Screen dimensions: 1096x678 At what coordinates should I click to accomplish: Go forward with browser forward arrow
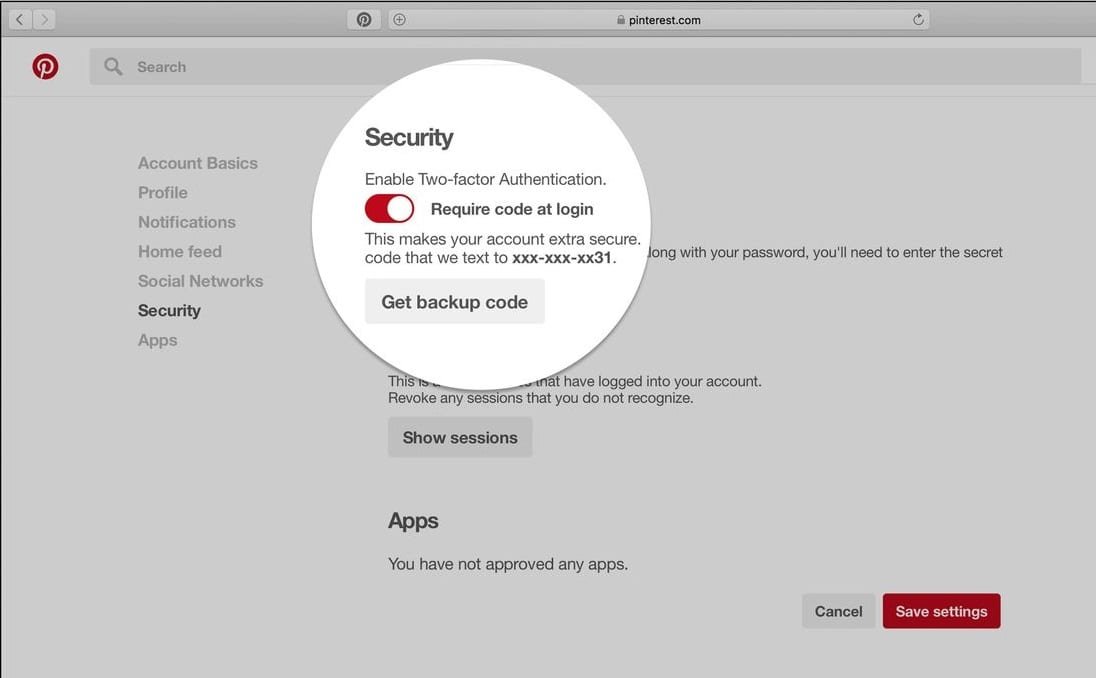[44, 19]
